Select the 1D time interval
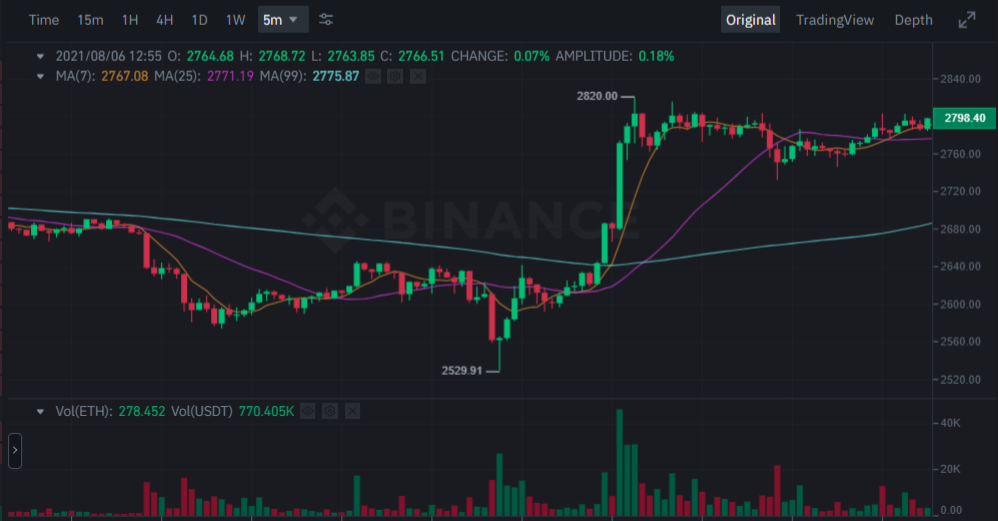Image resolution: width=998 pixels, height=521 pixels. (x=200, y=20)
